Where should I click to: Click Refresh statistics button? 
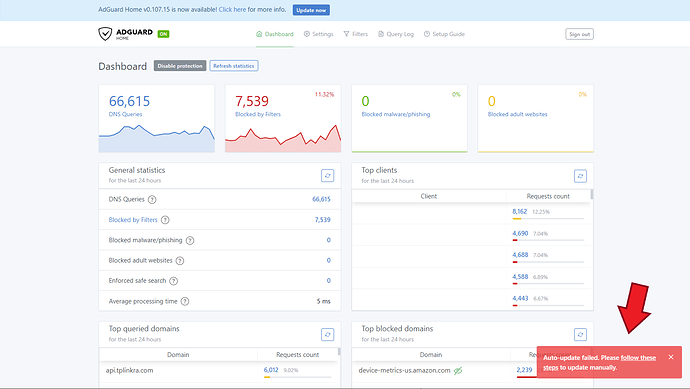tap(234, 66)
